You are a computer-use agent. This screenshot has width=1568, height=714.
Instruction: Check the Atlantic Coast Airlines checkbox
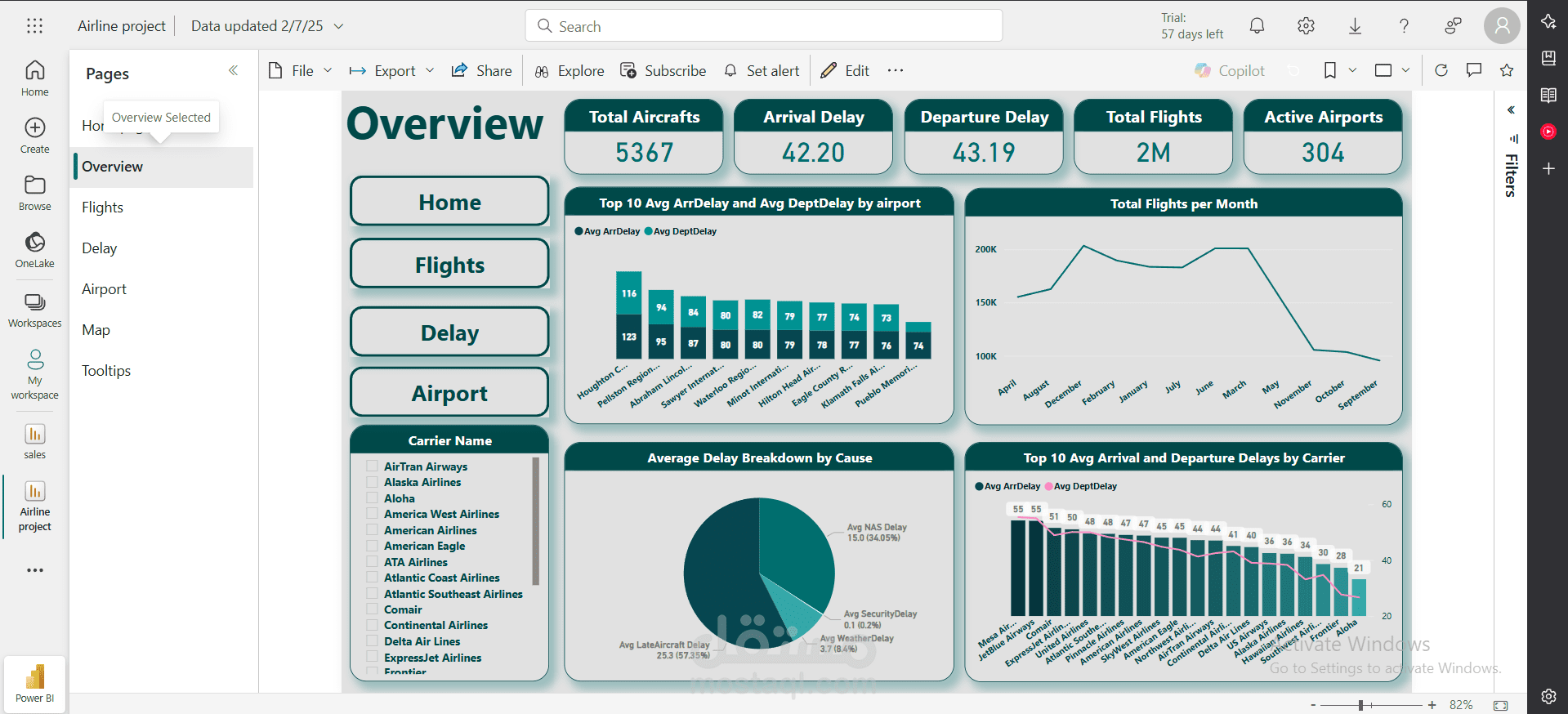pyautogui.click(x=372, y=578)
